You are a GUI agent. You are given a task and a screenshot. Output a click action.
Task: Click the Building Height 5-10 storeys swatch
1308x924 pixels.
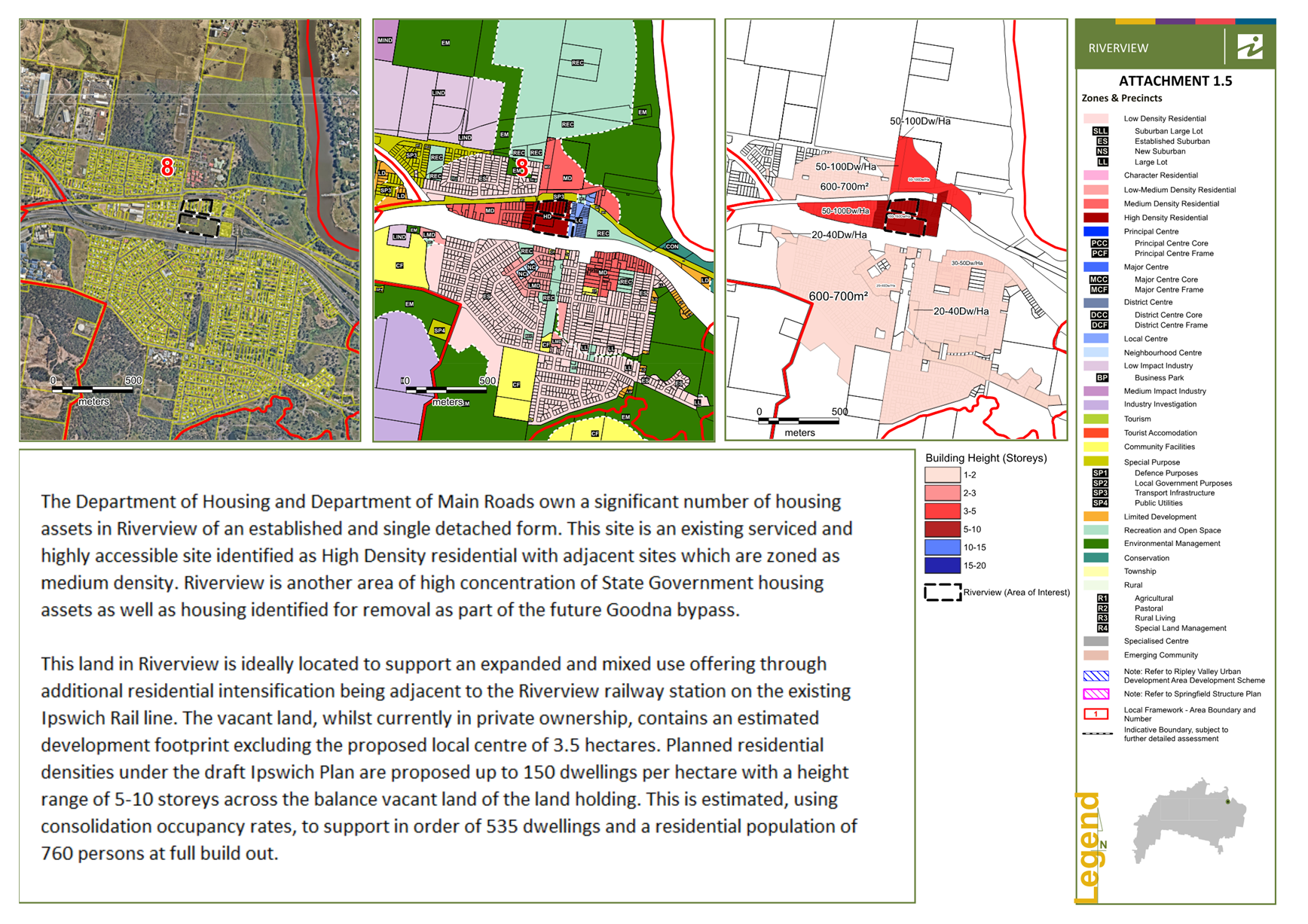click(x=943, y=529)
